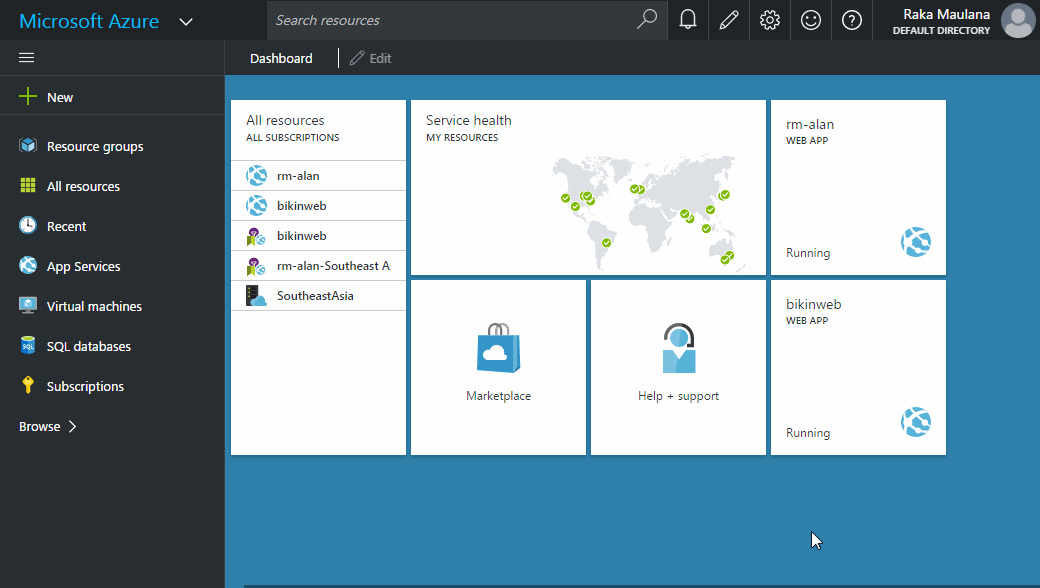Open the Service health world map
Viewport: 1040px width, 588px height.
(648, 212)
